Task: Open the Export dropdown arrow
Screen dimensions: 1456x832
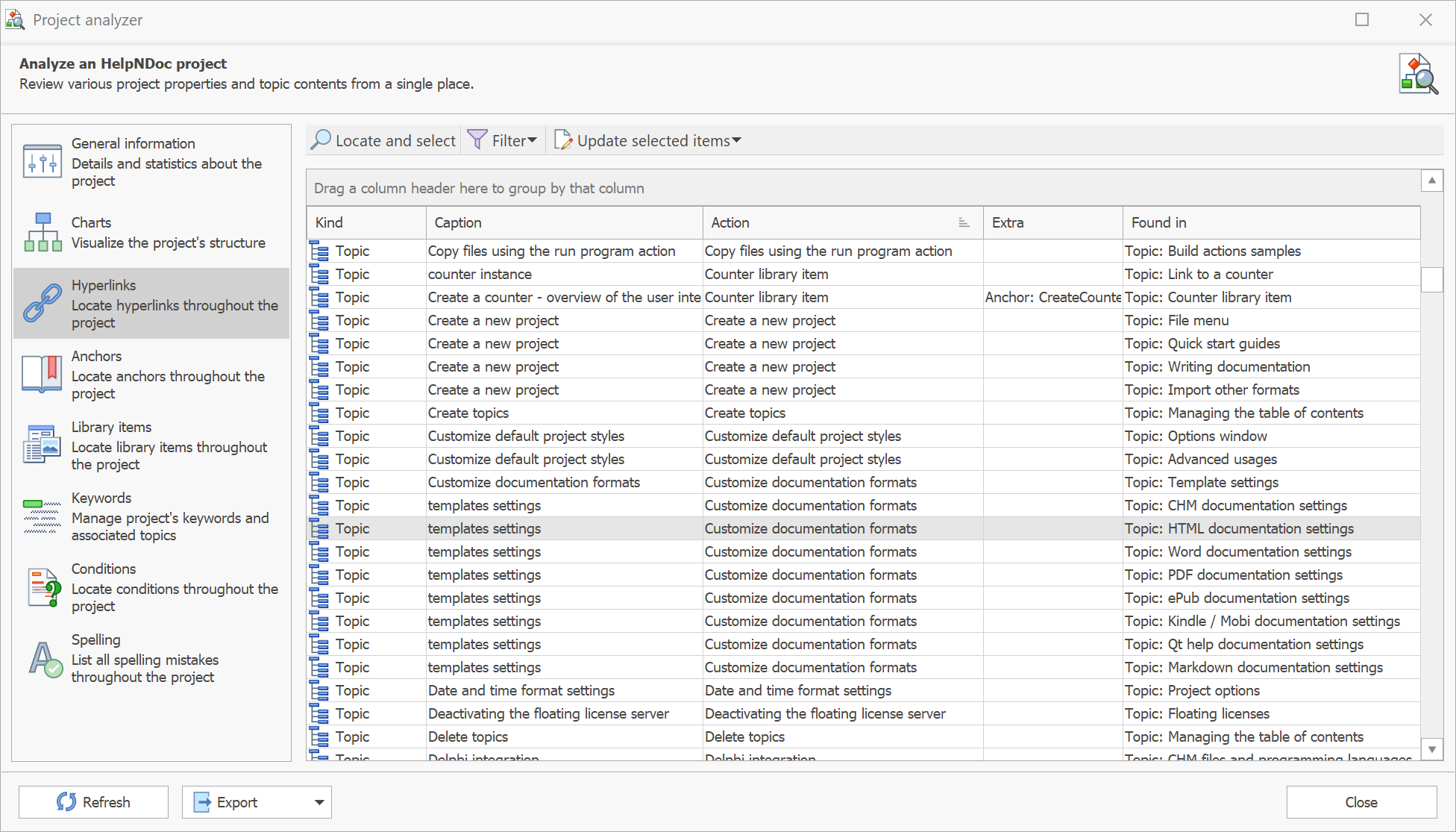Action: (x=319, y=802)
